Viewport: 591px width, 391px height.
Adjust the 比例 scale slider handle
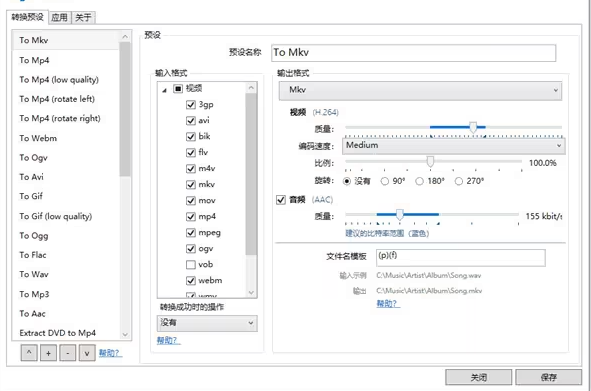point(430,161)
